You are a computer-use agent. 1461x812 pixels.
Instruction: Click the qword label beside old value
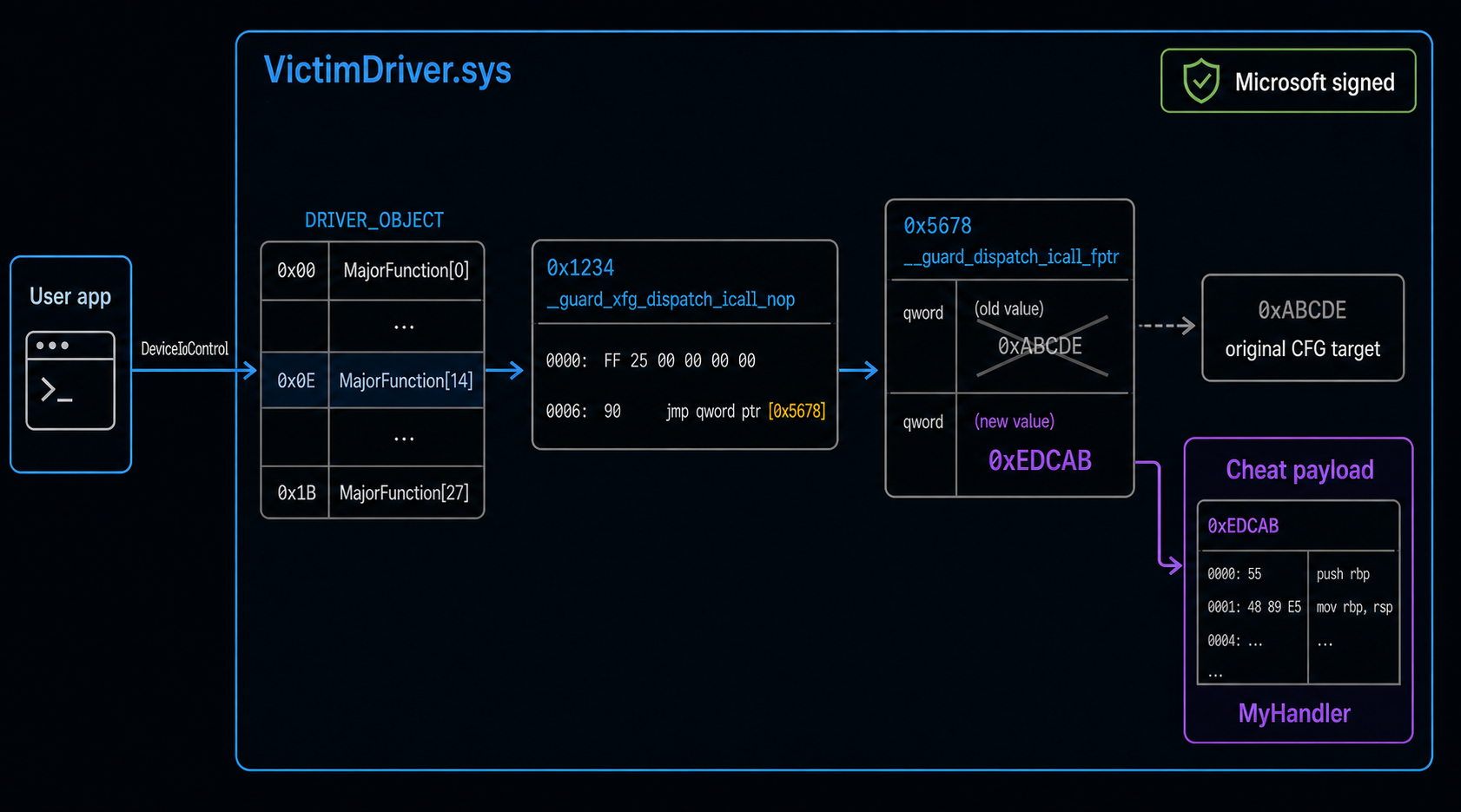click(922, 313)
